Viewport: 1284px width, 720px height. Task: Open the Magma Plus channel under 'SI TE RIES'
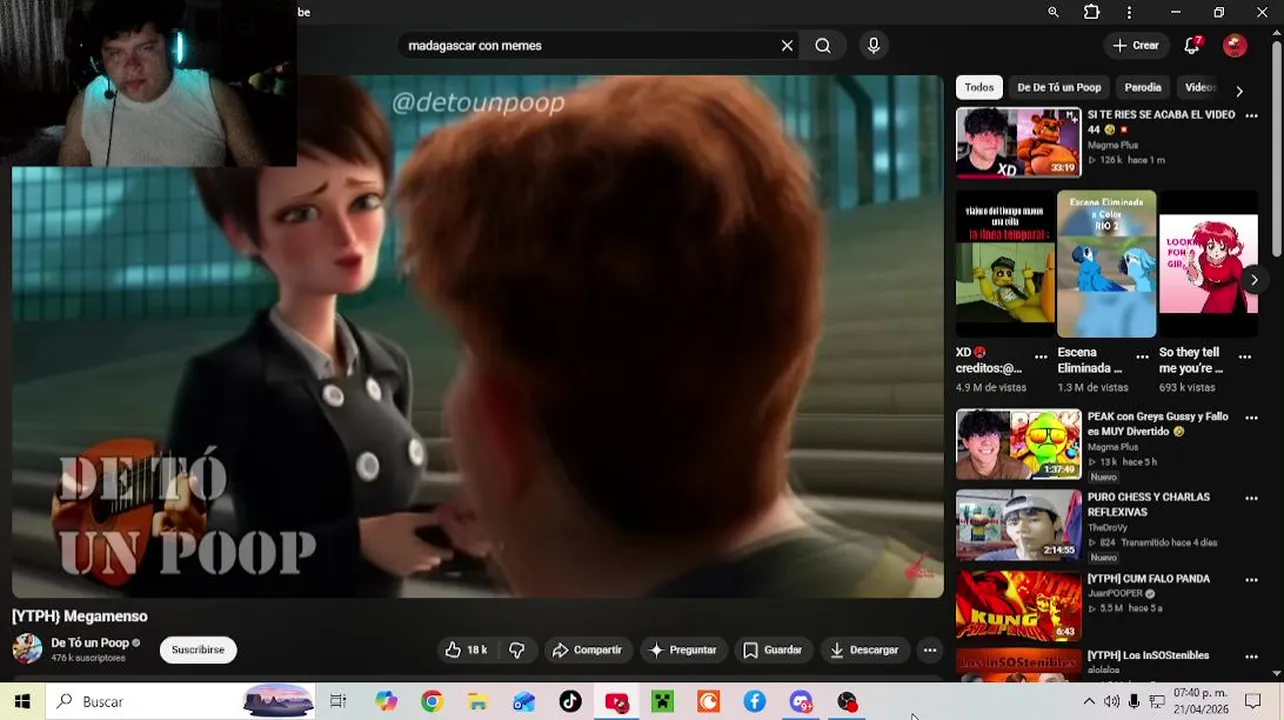[1113, 145]
